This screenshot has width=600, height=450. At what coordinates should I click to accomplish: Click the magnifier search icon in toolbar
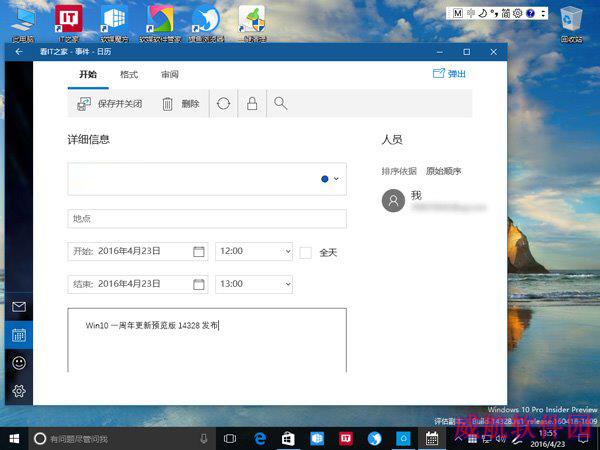[281, 104]
